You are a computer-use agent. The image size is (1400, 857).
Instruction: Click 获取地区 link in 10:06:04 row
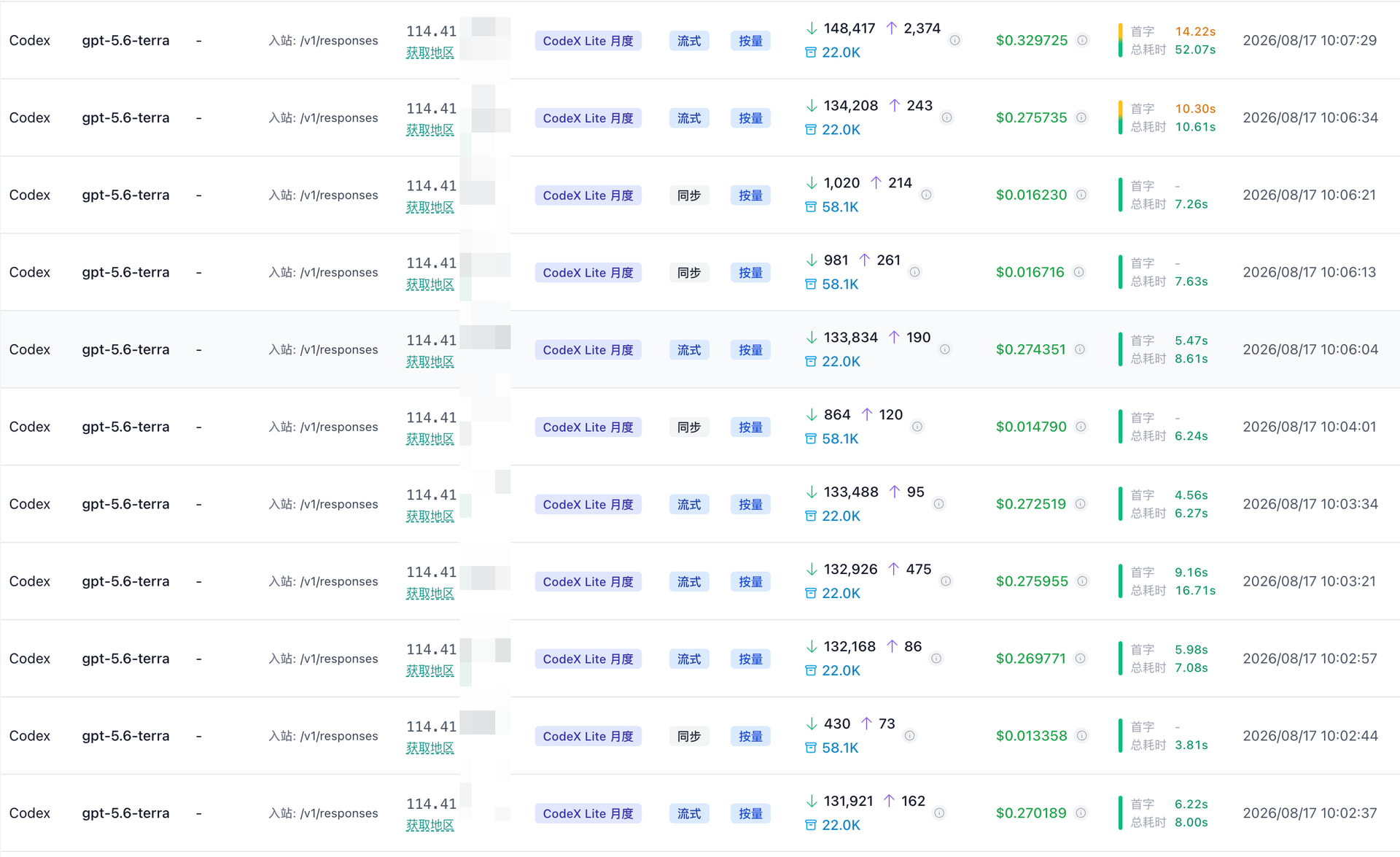[430, 362]
